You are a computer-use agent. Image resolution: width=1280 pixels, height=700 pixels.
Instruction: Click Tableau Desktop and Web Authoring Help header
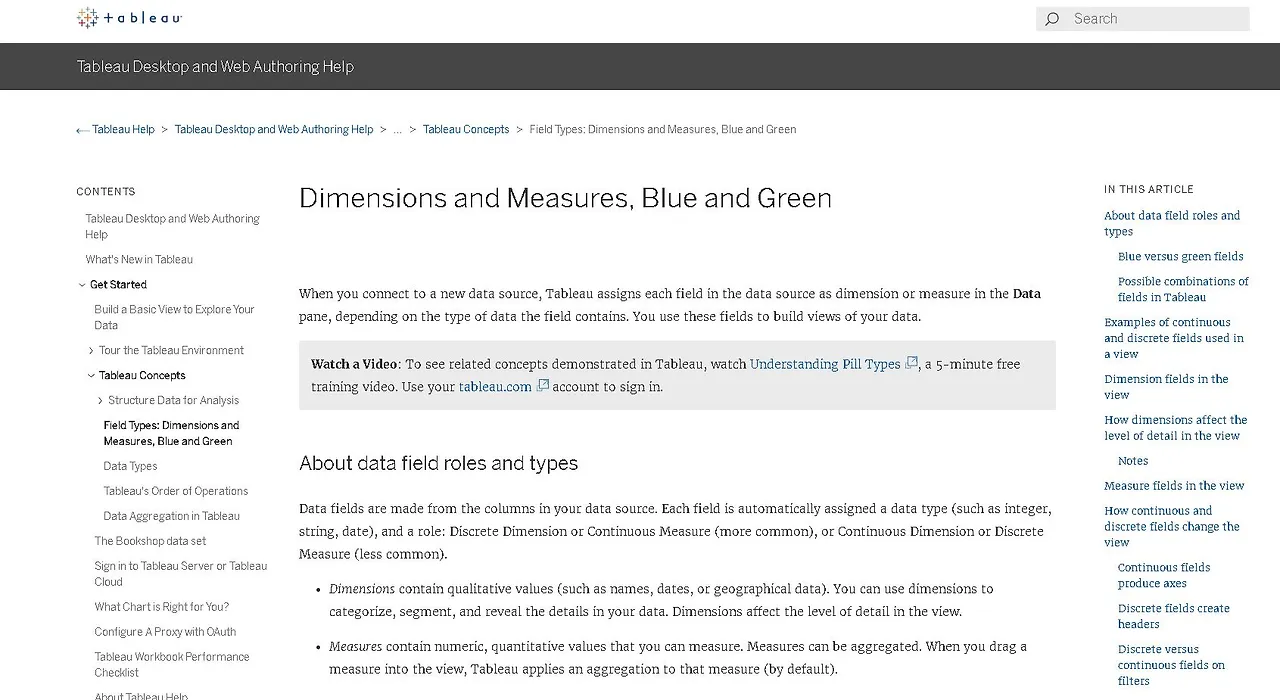[x=215, y=67]
